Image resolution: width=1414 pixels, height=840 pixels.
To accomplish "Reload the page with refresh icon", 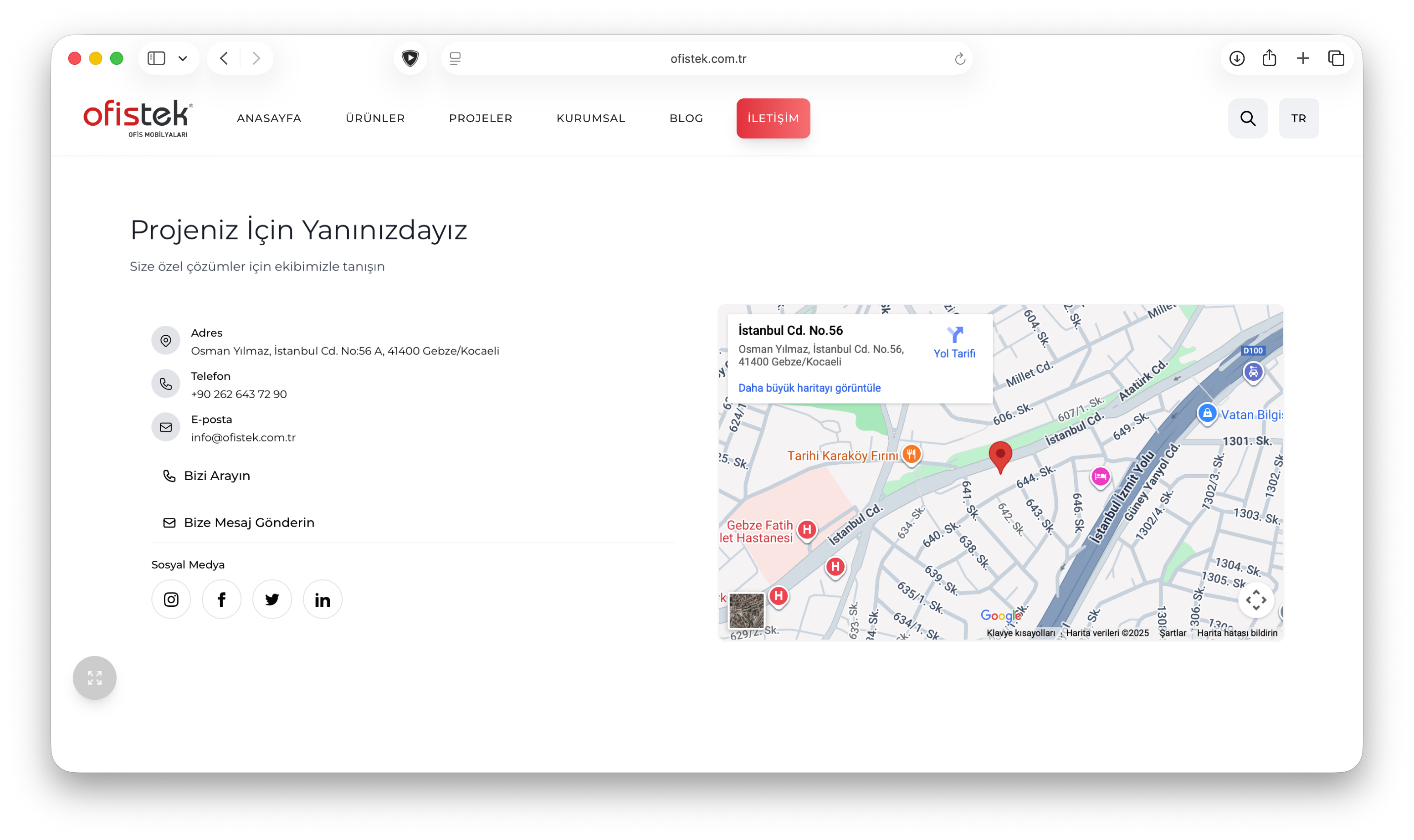I will [959, 59].
